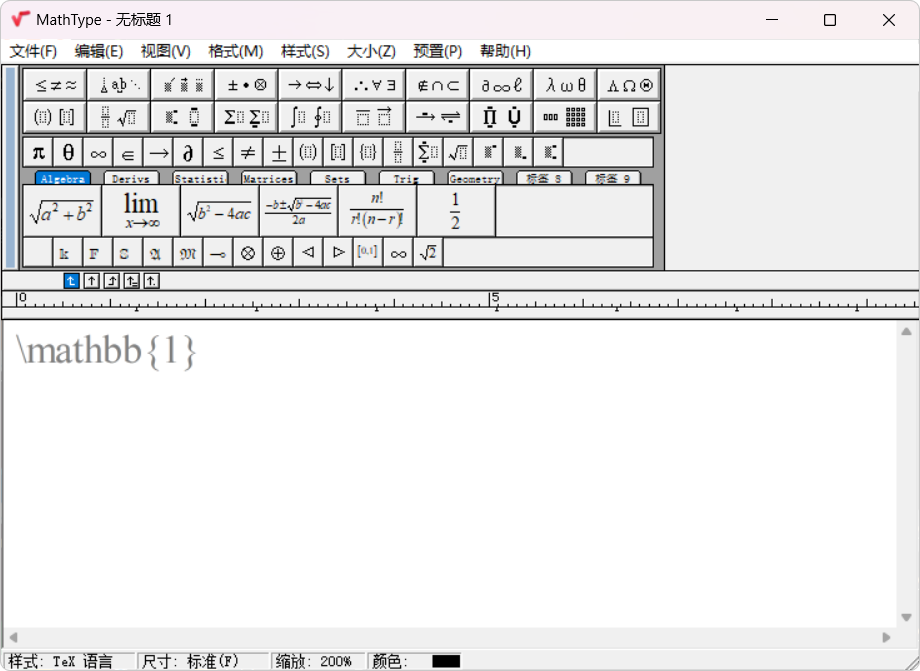Open the 文件(F) menu
The width and height of the screenshot is (920, 671).
pos(33,52)
